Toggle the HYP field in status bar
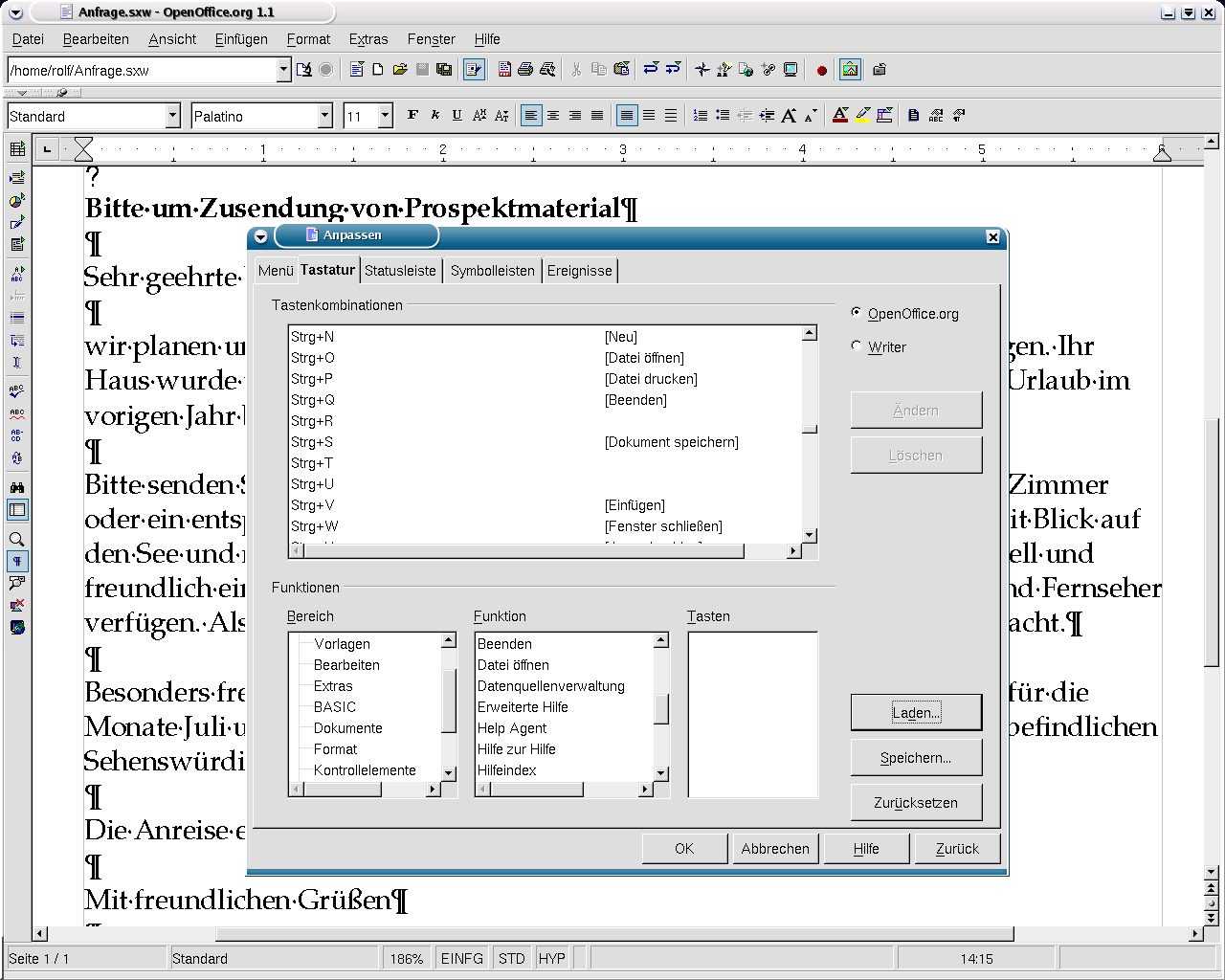Image resolution: width=1225 pixels, height=980 pixels. [551, 958]
